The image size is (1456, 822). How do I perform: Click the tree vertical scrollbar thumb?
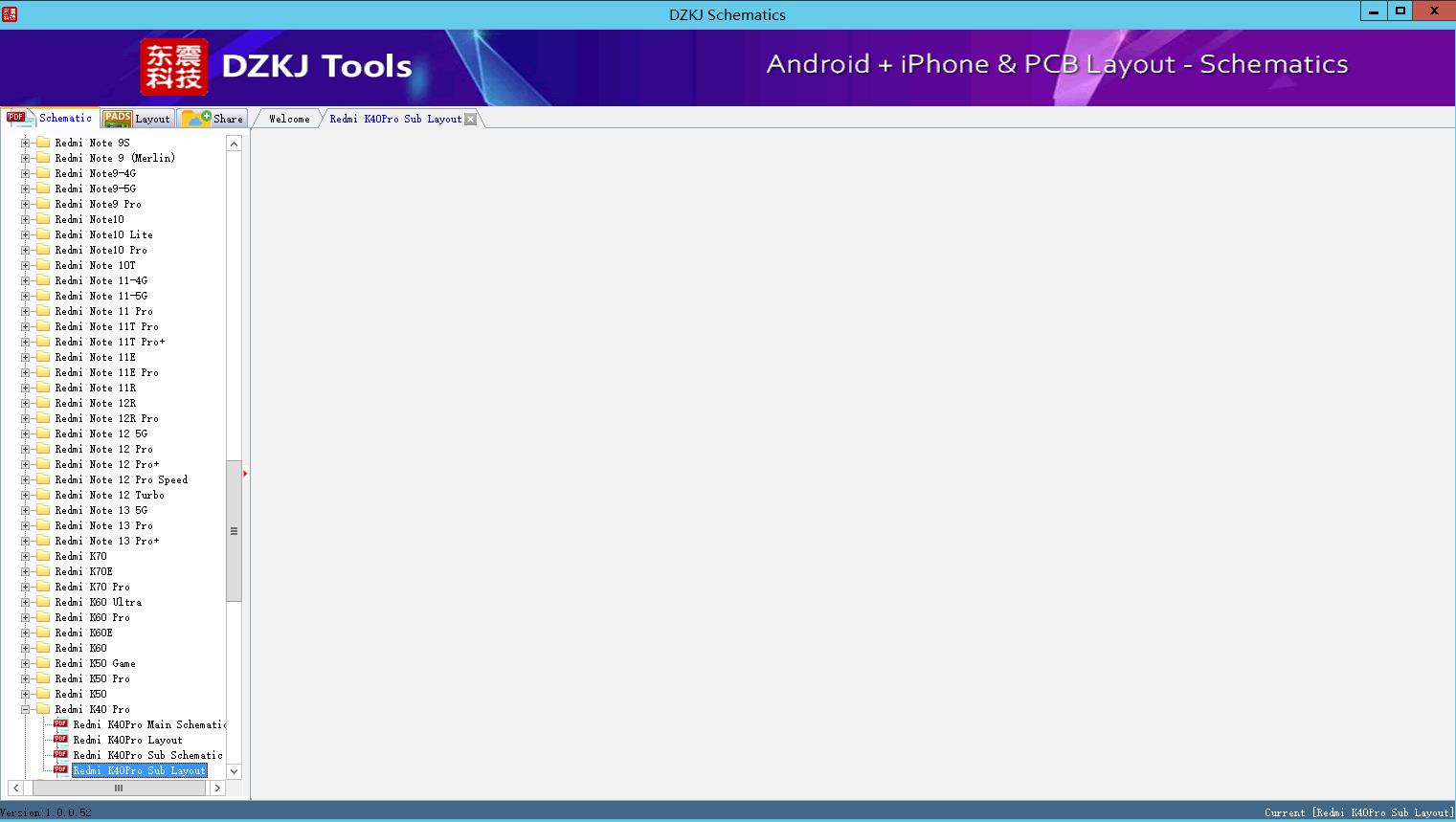point(234,531)
